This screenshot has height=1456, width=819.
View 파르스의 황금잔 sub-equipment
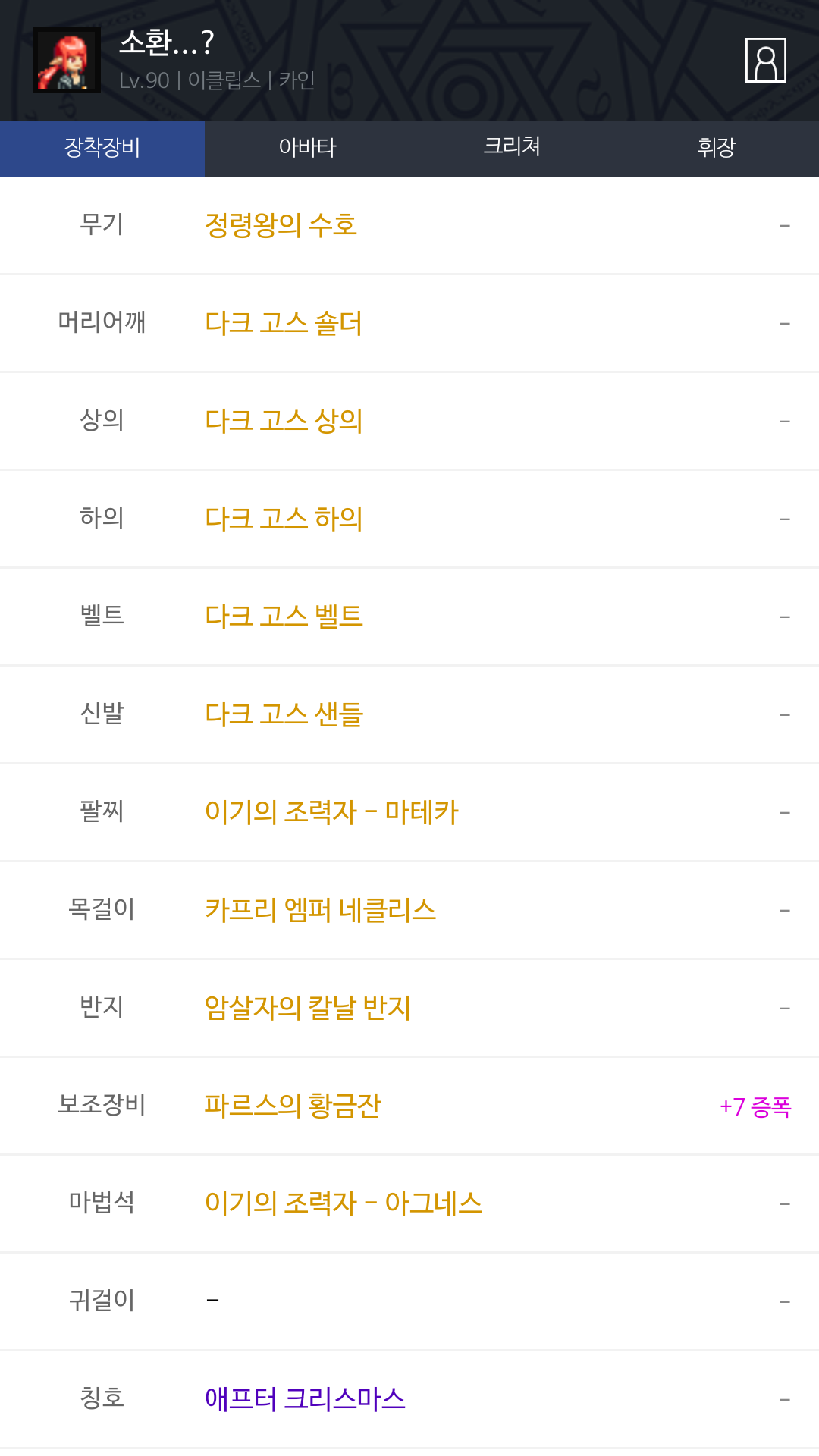293,1106
